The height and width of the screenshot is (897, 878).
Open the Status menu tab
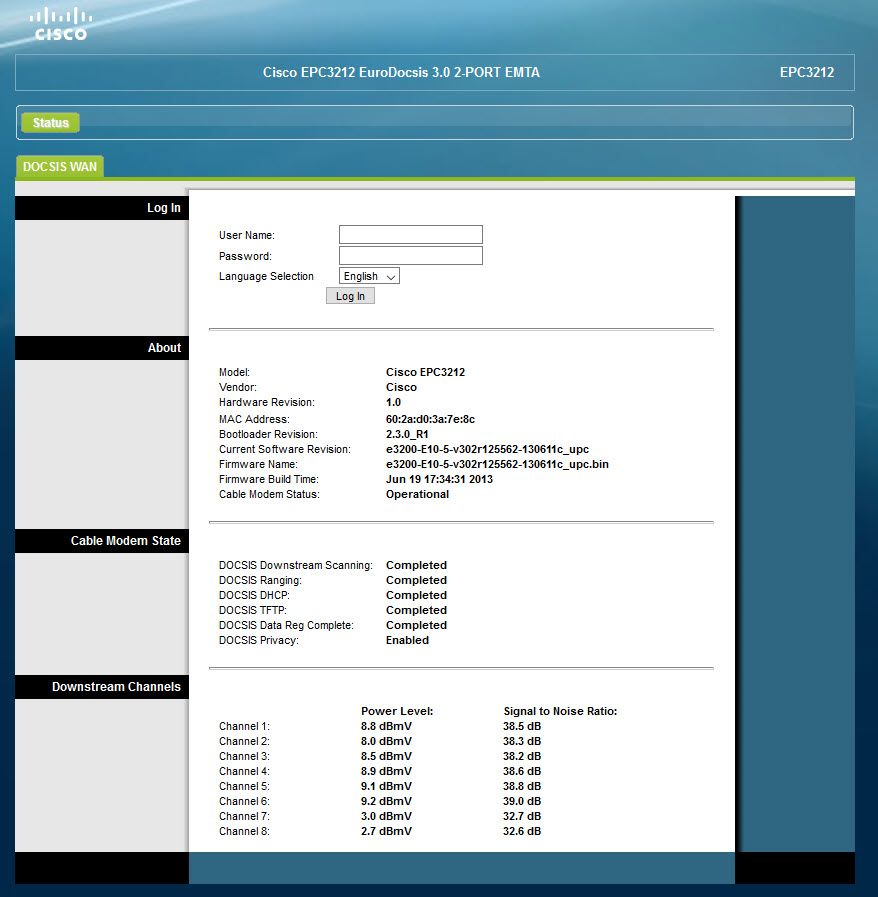point(50,122)
